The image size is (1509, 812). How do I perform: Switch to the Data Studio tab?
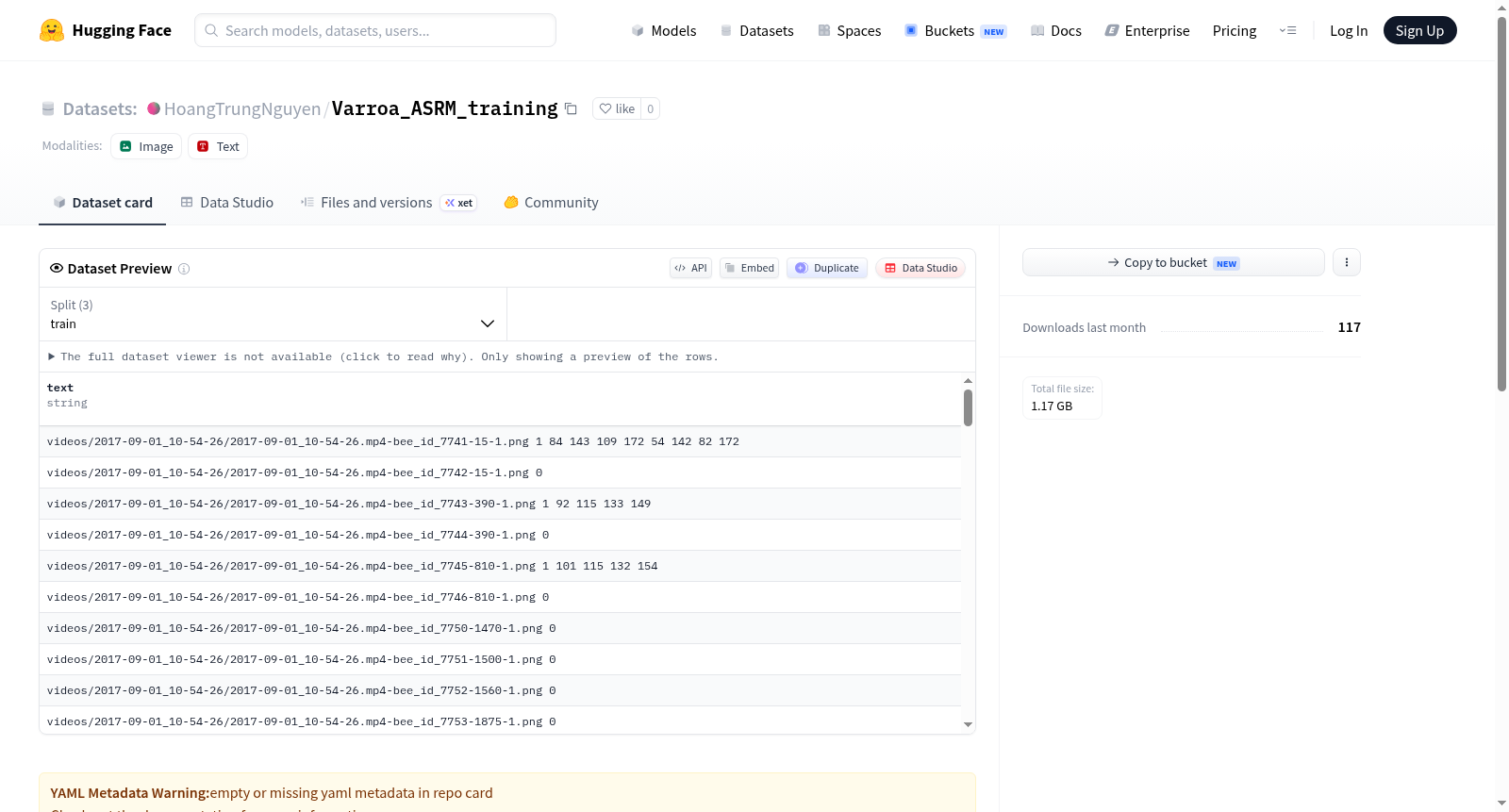point(227,203)
